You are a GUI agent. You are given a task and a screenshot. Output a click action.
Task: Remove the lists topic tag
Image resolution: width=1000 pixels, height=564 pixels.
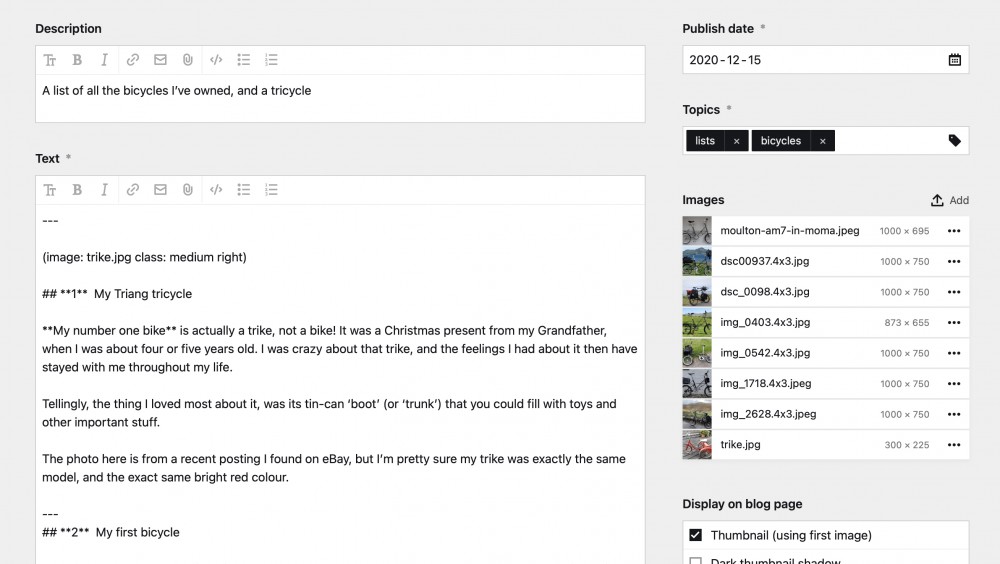coord(736,141)
